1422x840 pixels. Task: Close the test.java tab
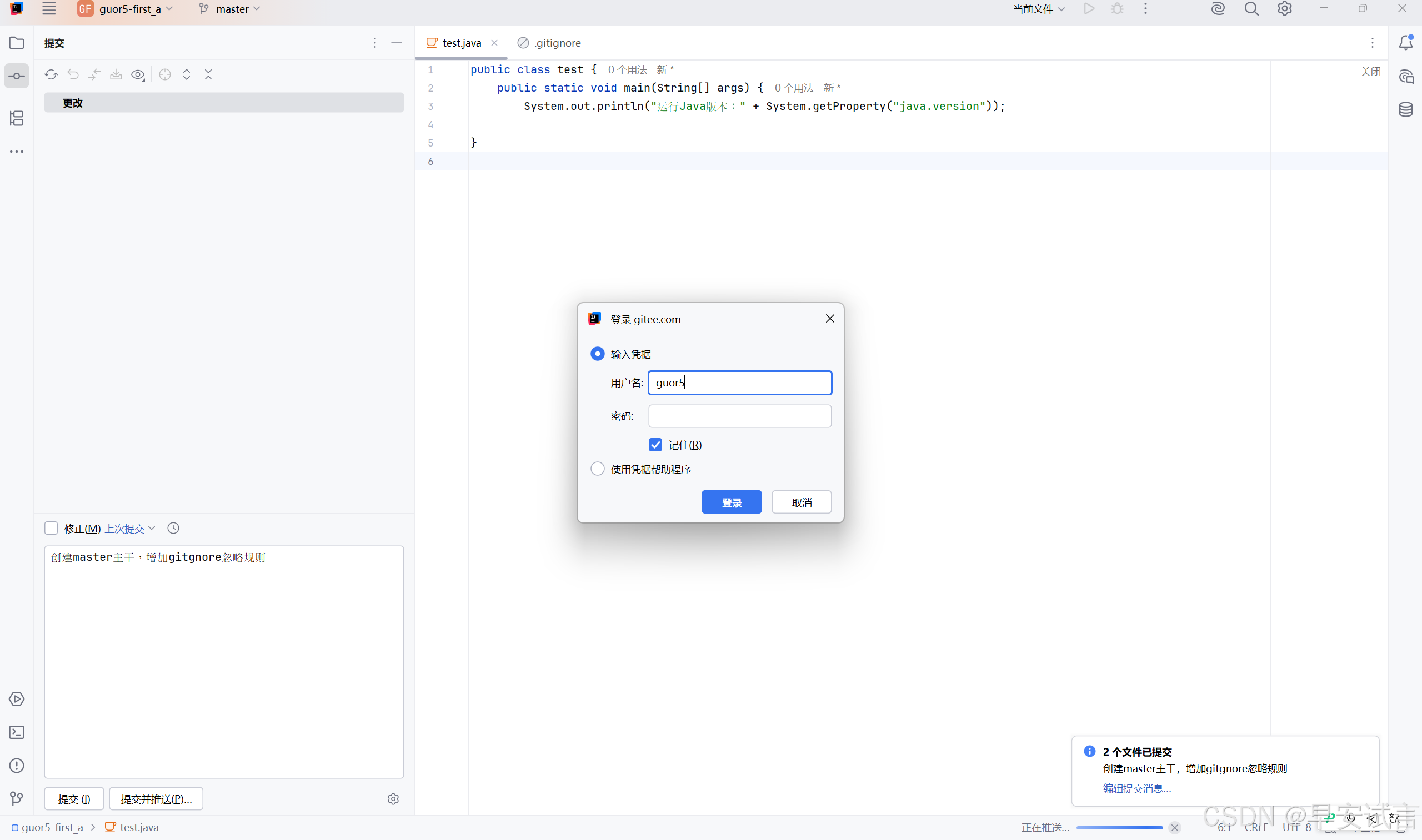494,43
